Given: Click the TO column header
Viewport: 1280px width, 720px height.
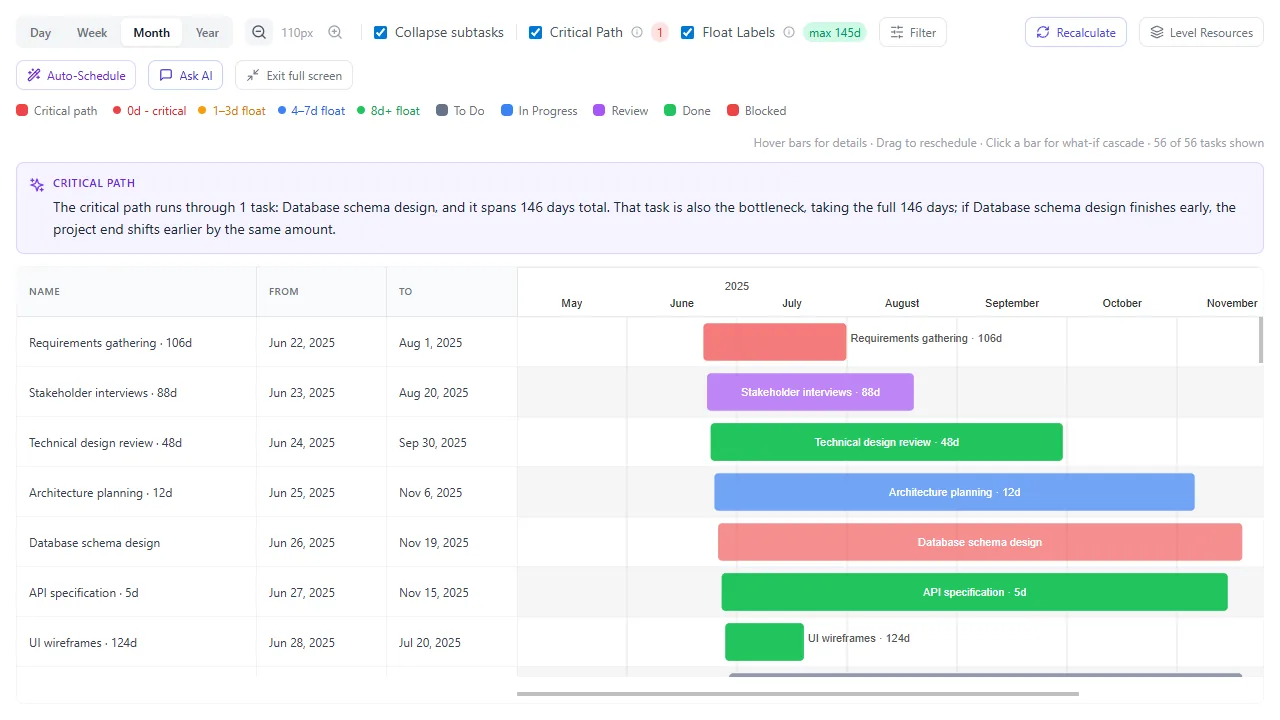Looking at the screenshot, I should [452, 292].
